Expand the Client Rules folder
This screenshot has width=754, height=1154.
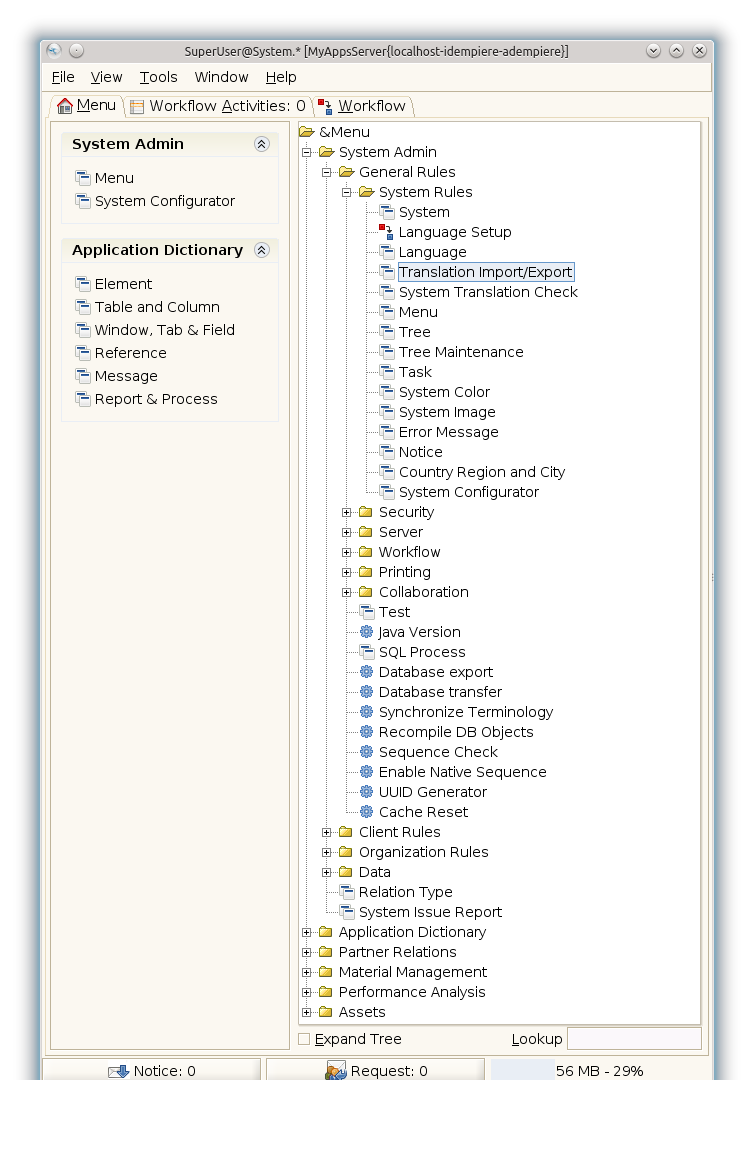327,832
